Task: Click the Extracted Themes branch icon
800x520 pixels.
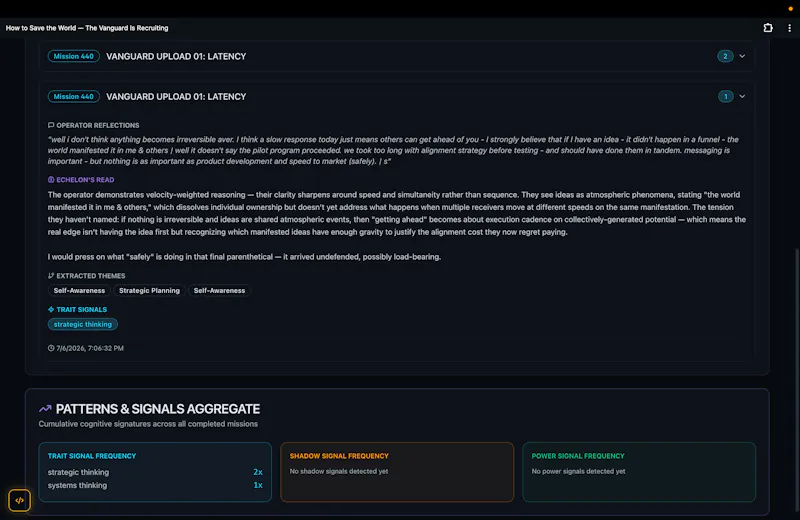Action: [x=51, y=276]
